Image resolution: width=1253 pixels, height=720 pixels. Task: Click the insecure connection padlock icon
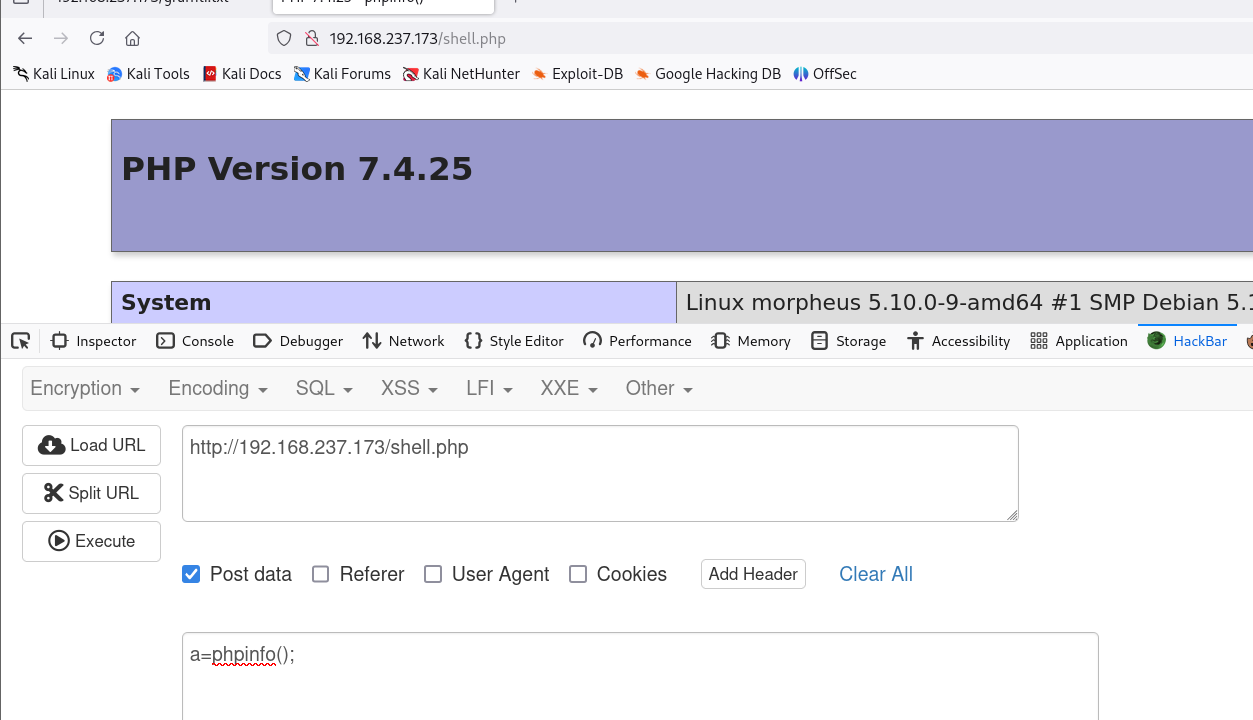point(311,38)
